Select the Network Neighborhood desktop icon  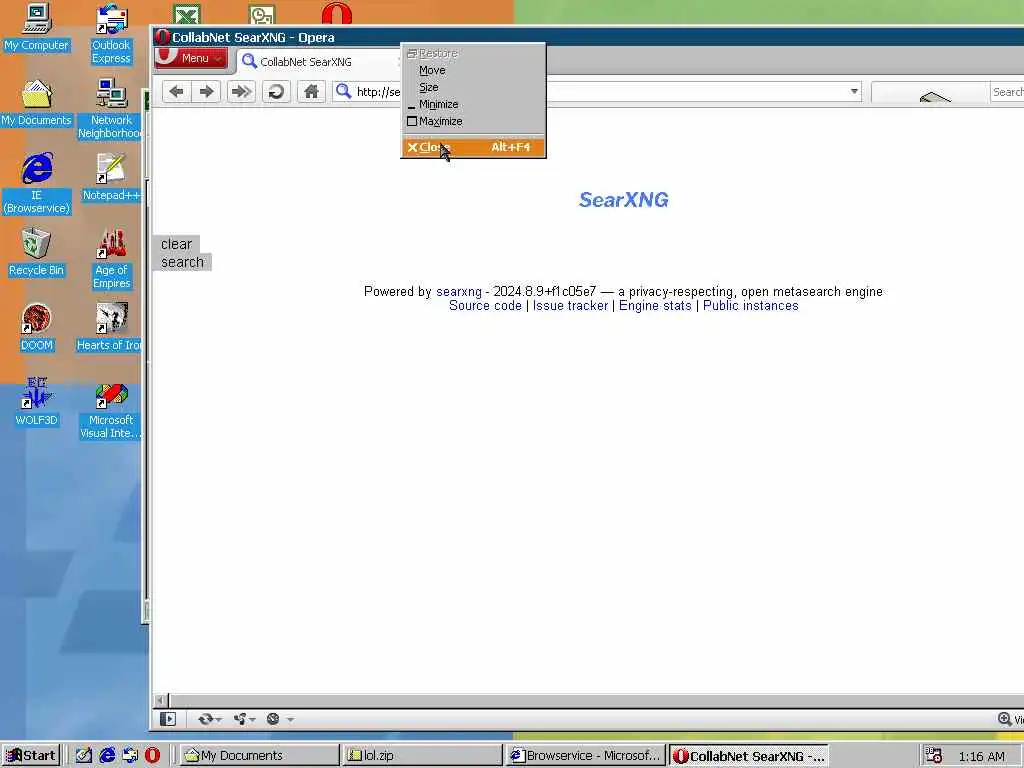point(110,108)
